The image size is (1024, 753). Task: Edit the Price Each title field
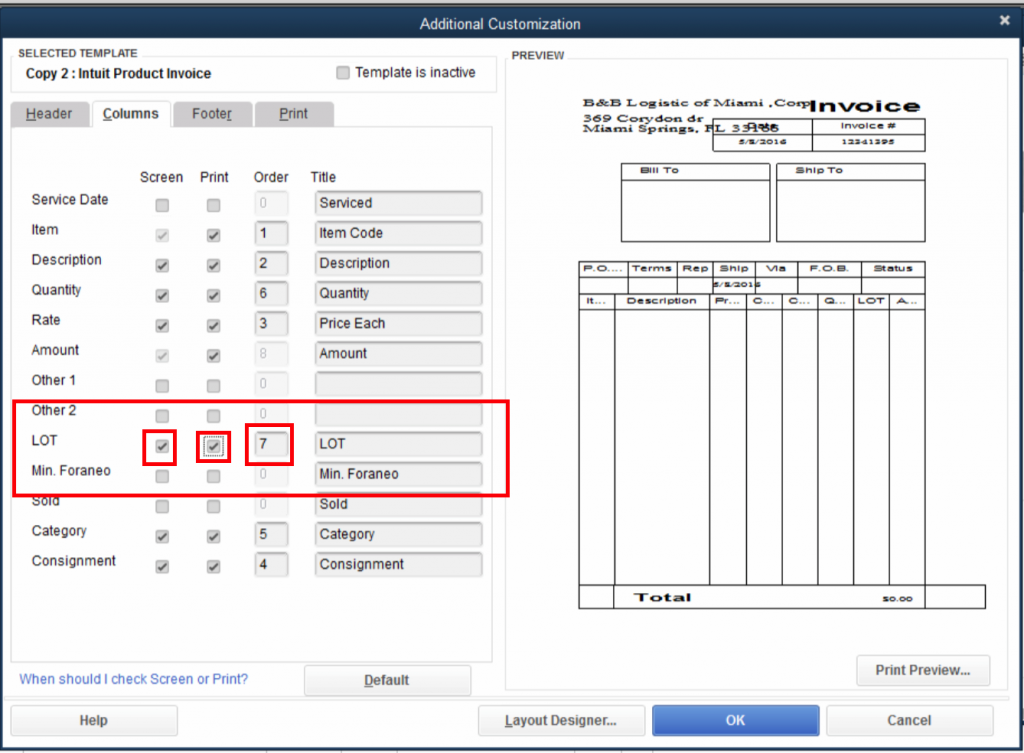click(398, 324)
